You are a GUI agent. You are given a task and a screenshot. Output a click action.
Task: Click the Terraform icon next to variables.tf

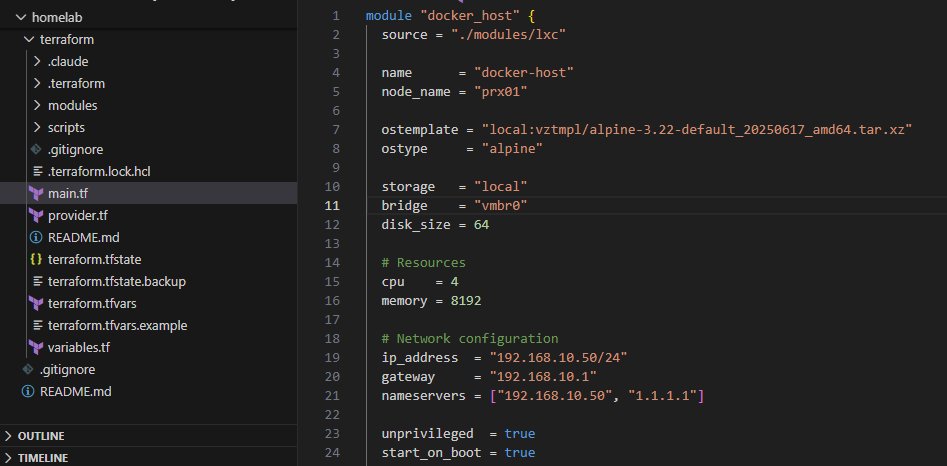[36, 347]
